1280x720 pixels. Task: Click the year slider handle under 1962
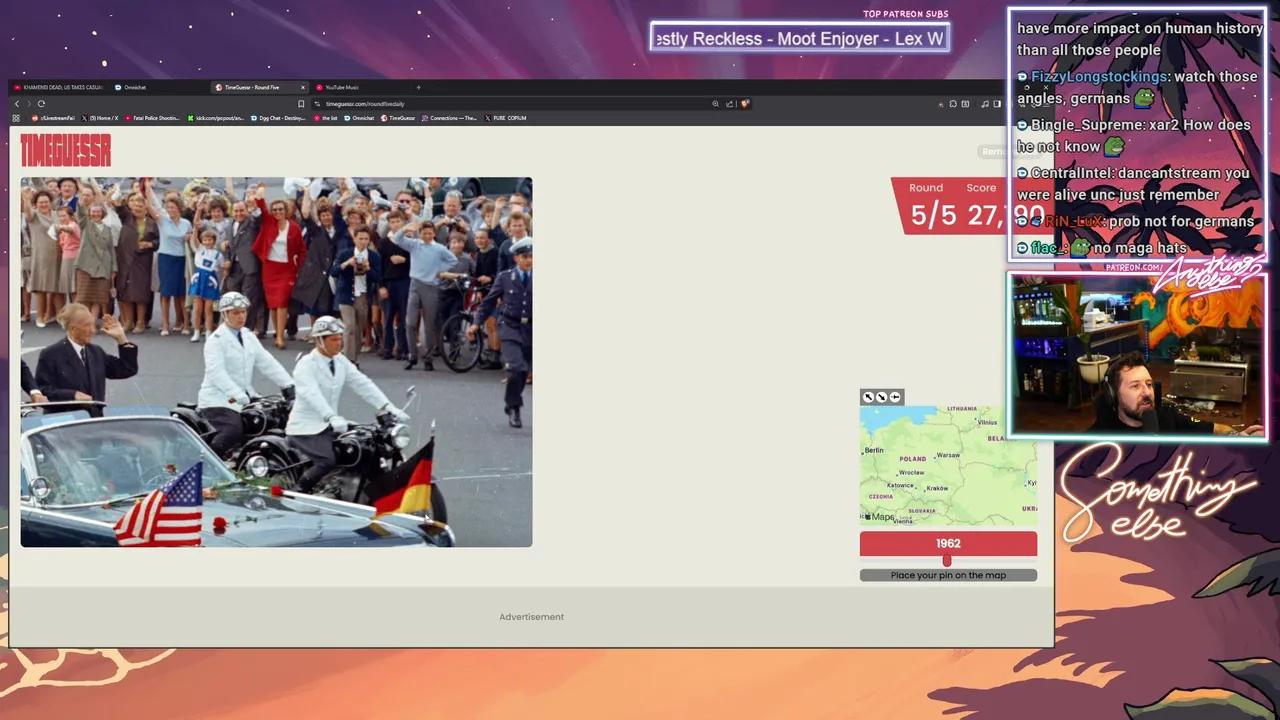coord(946,560)
